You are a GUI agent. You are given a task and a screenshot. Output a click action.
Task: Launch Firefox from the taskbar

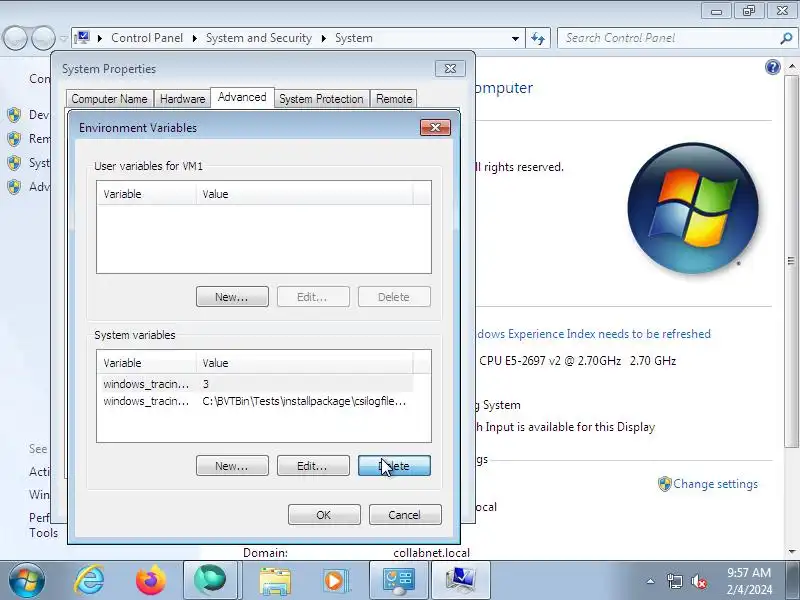click(151, 581)
